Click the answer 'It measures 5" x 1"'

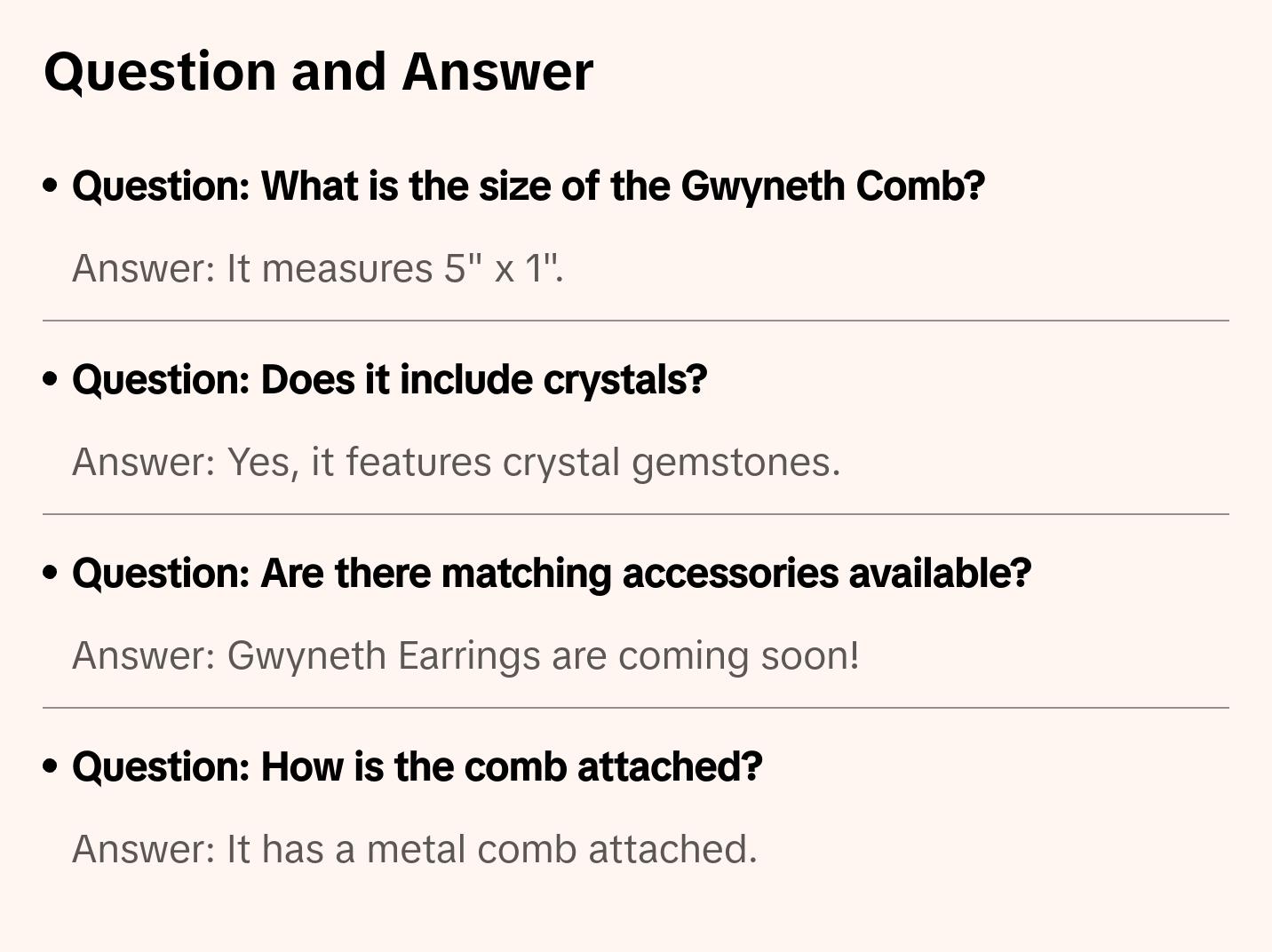click(x=317, y=268)
